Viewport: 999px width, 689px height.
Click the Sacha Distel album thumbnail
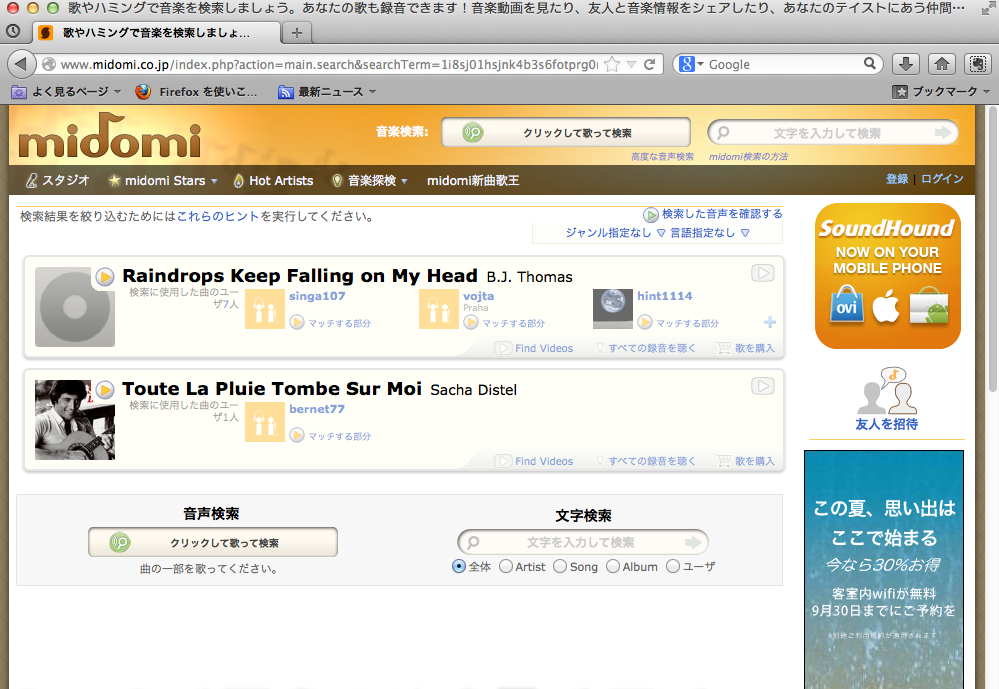[x=75, y=420]
